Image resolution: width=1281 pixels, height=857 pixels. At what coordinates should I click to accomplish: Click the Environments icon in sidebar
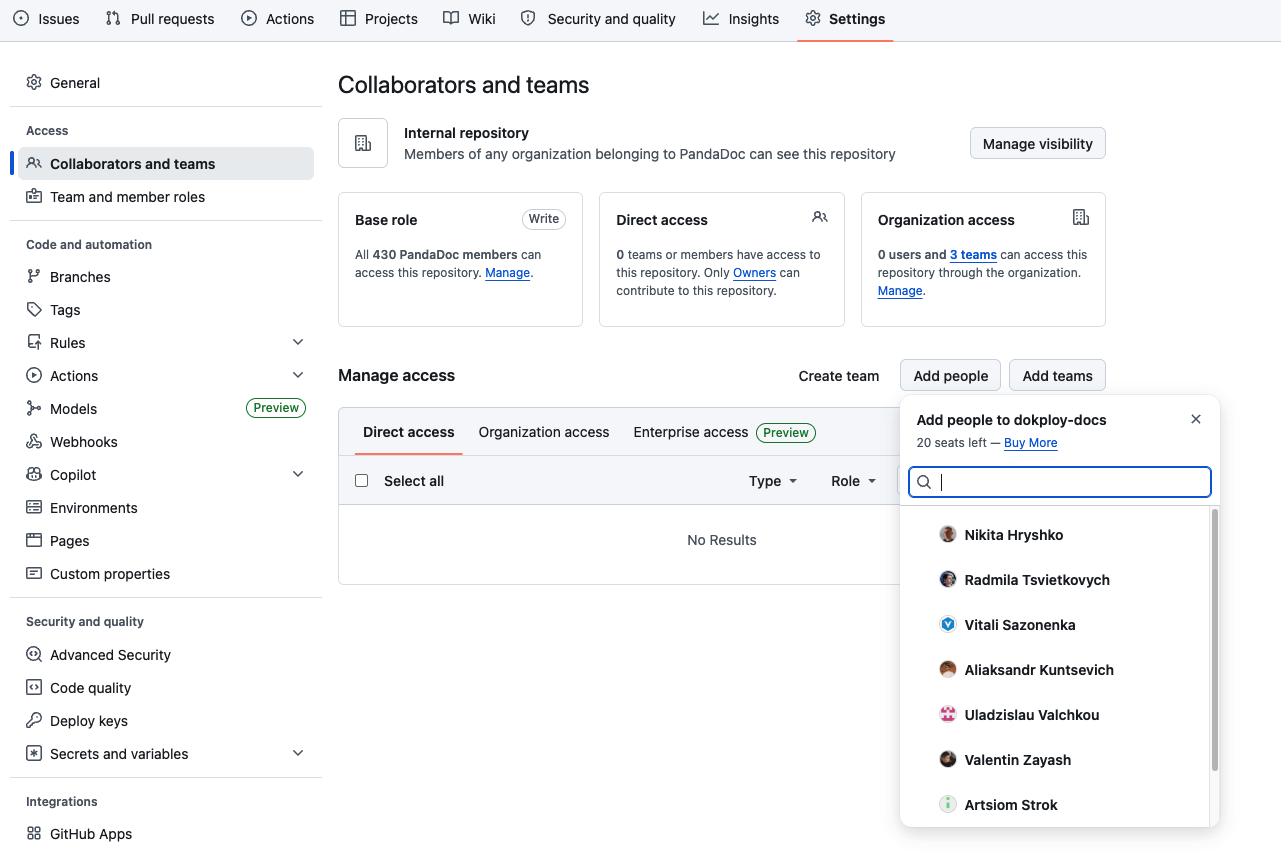pos(34,508)
